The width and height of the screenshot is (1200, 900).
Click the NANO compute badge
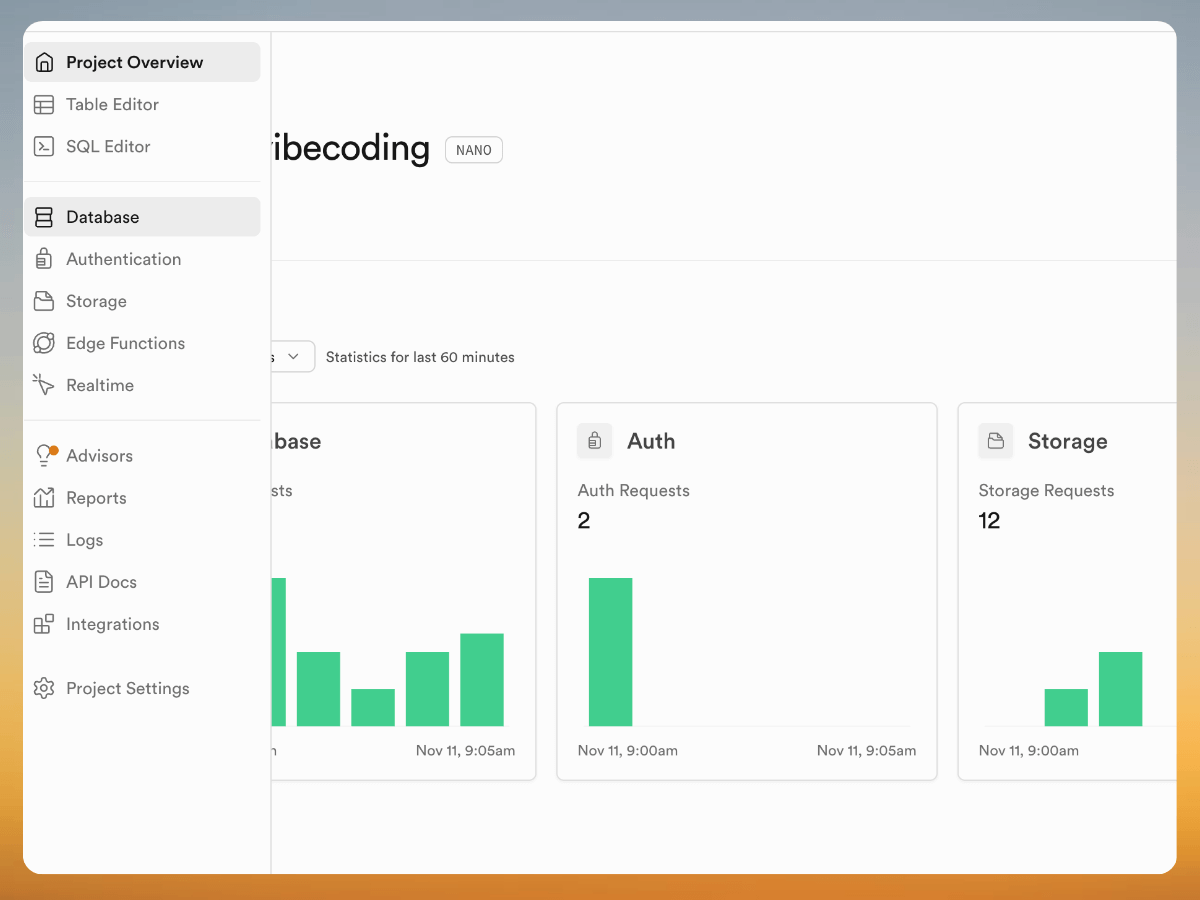pyautogui.click(x=473, y=149)
